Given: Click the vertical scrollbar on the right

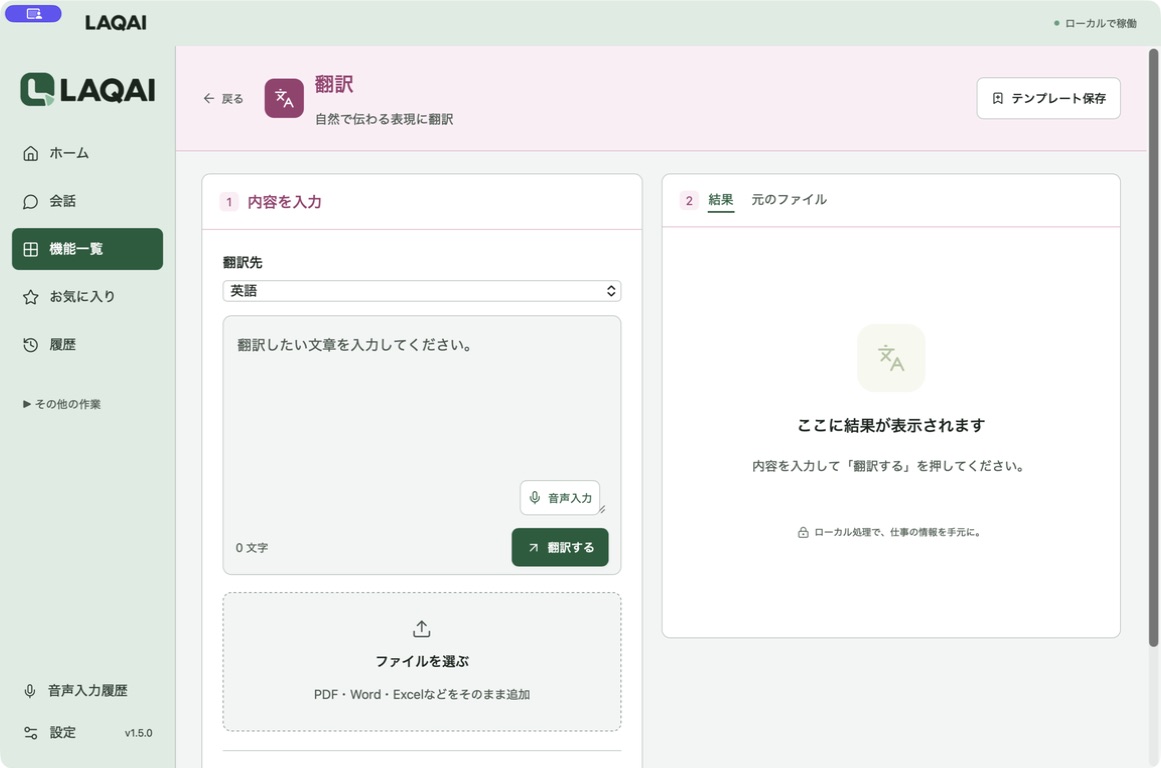Looking at the screenshot, I should click(x=1153, y=348).
